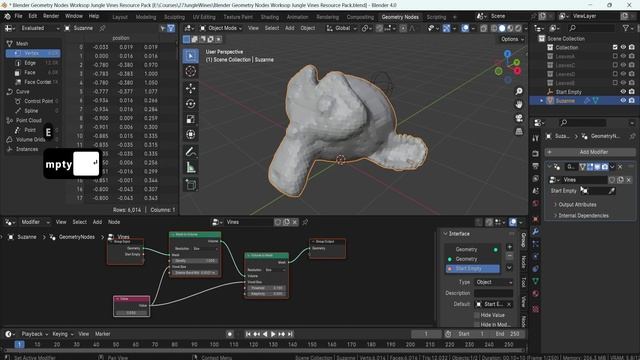Screen dimensions: 640x360
Task: Select the Scale tool in viewport toolbar
Action: [191, 119]
